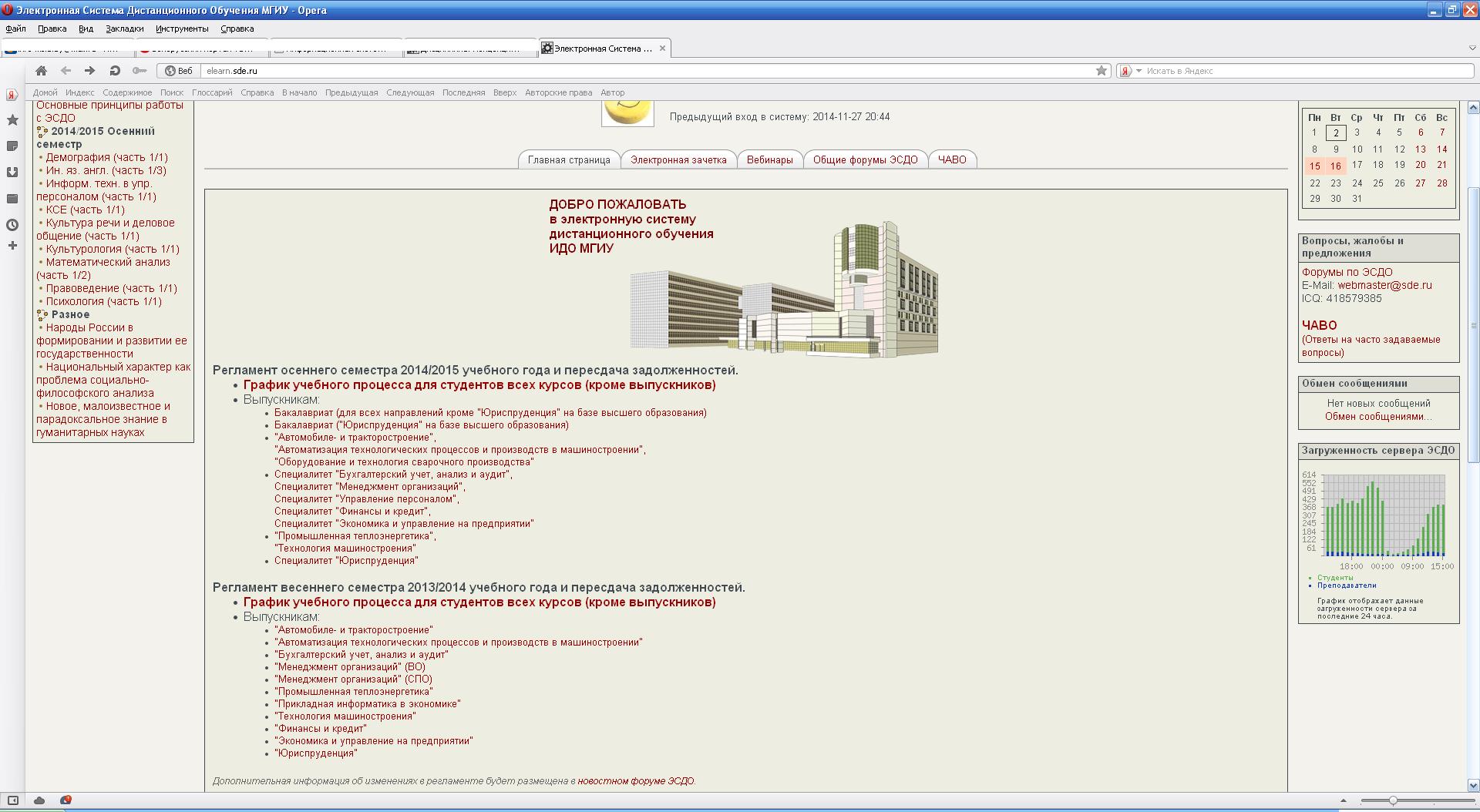
Task: Click Глоссарий in the navigation bar
Action: [212, 92]
